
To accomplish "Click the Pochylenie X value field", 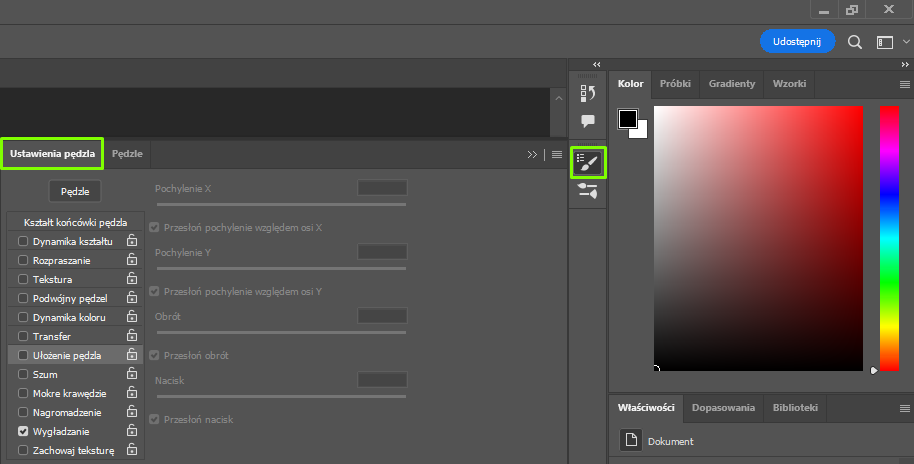I will pos(382,188).
